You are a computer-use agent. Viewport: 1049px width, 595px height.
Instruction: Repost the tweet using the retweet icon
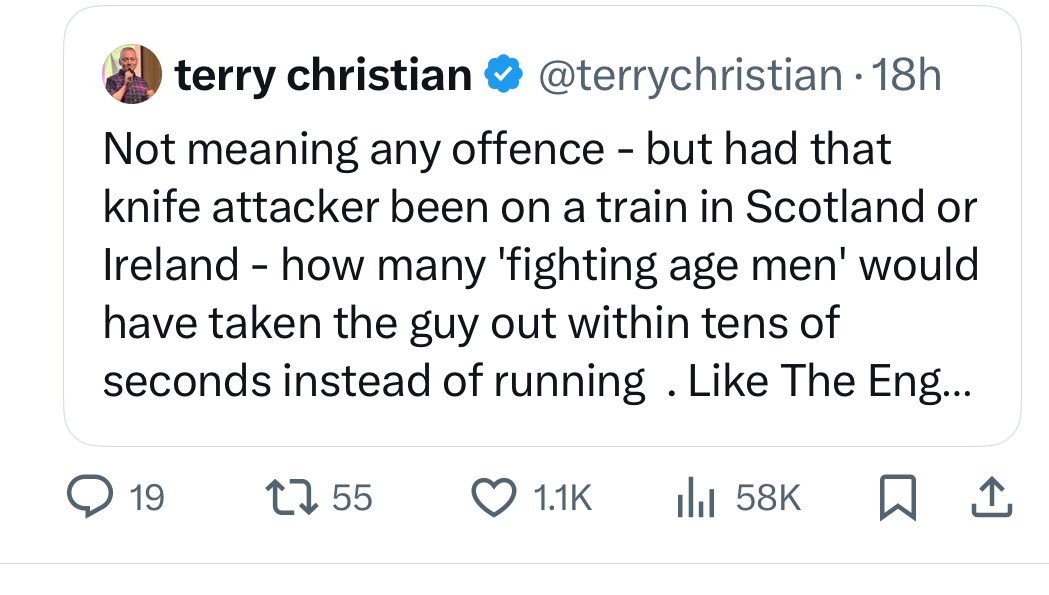click(290, 498)
